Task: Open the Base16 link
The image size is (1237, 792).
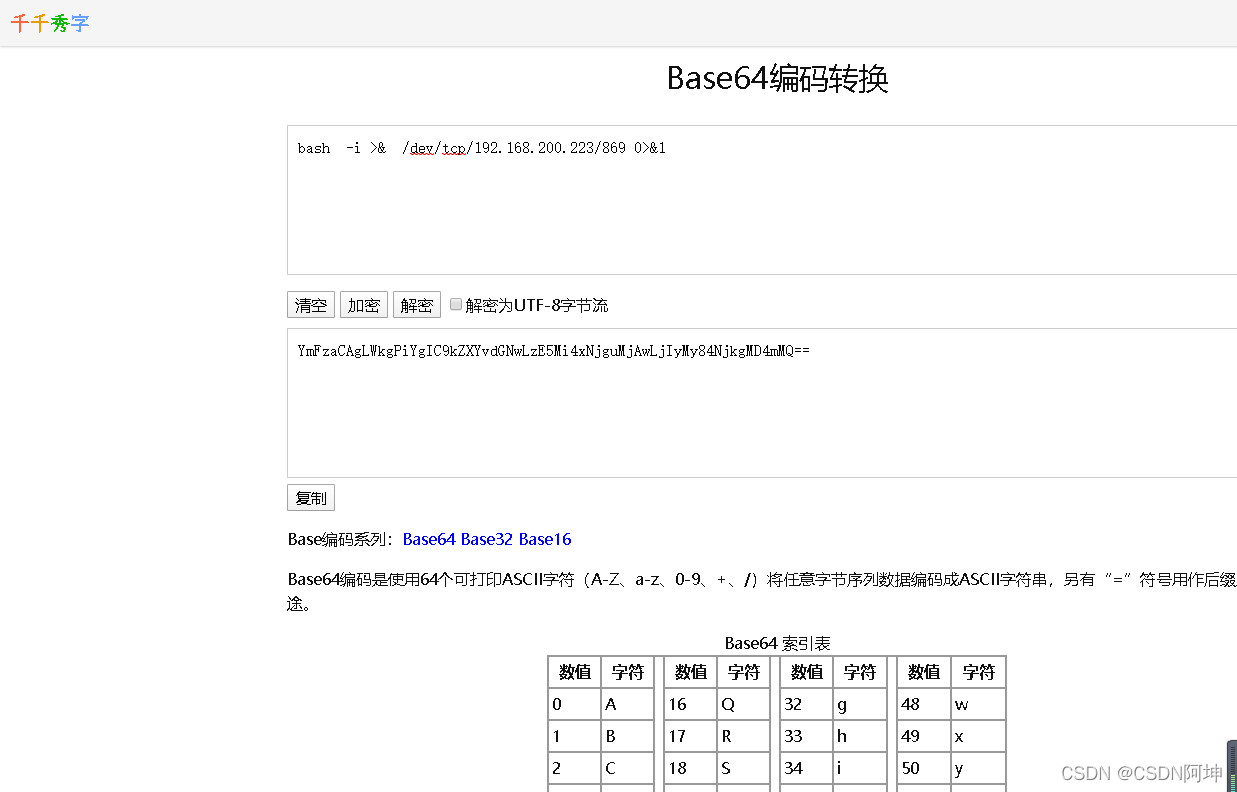Action: 545,539
